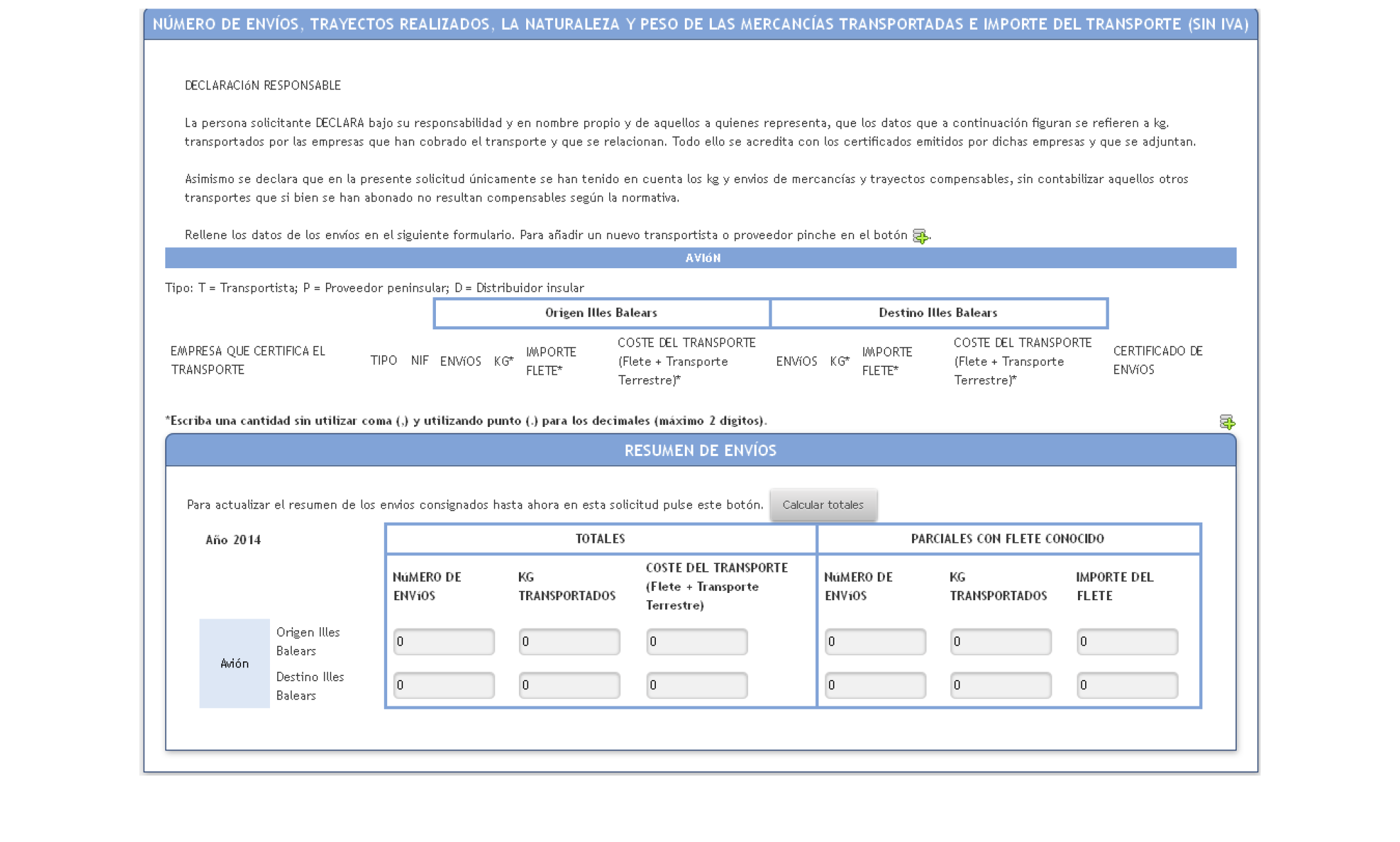Click the Origen Illes Balears column group header
The width and height of the screenshot is (1400, 842).
(x=602, y=313)
